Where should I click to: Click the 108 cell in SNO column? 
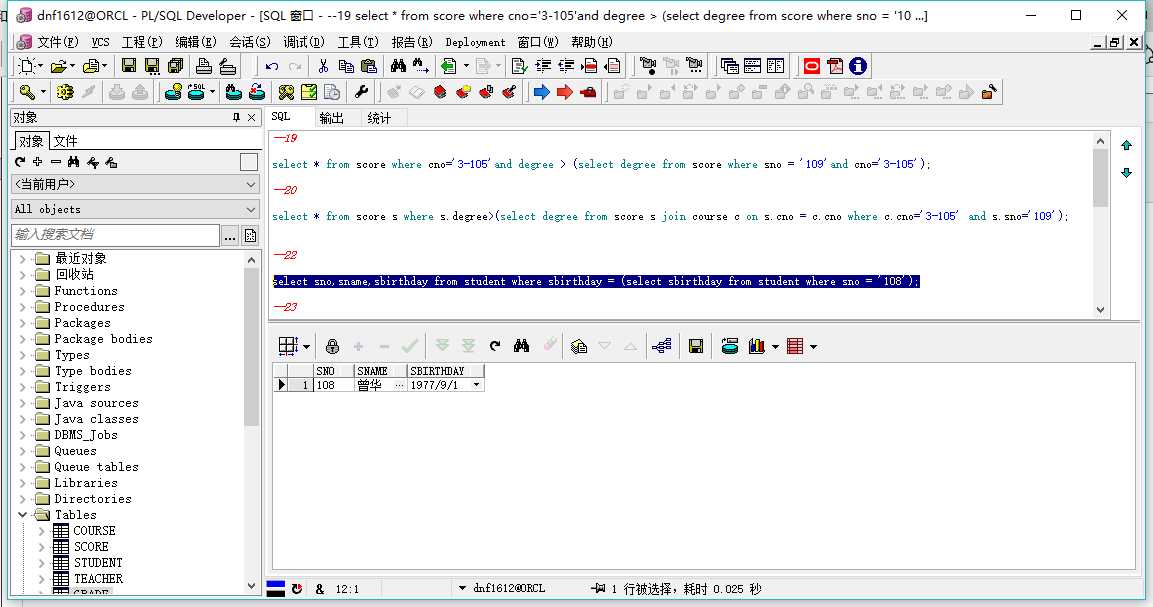(334, 385)
